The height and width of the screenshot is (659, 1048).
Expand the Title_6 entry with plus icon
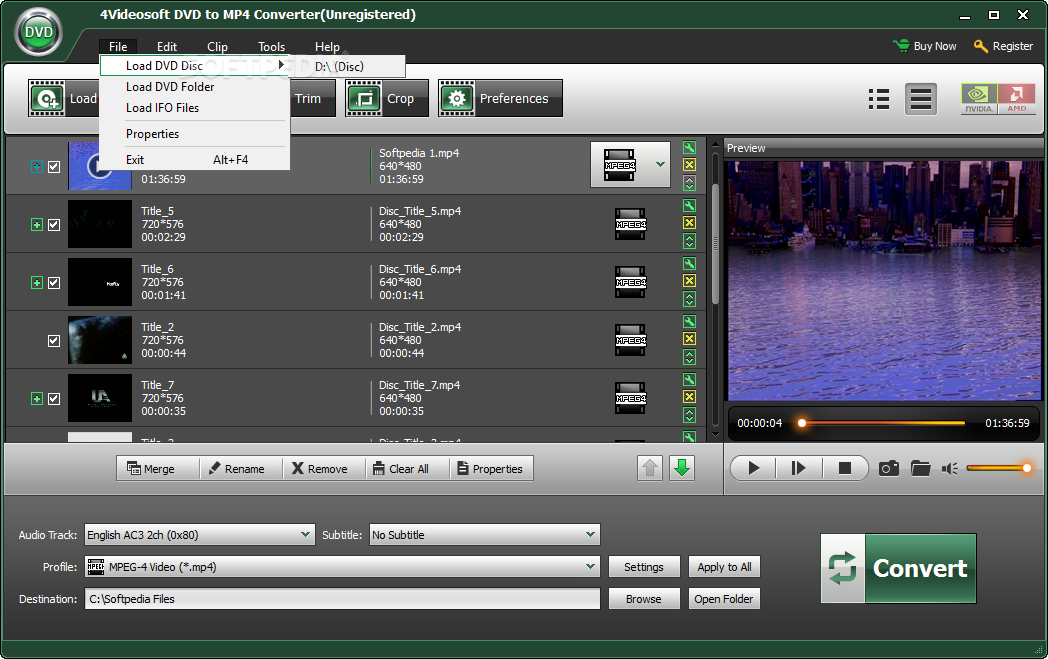coord(37,283)
